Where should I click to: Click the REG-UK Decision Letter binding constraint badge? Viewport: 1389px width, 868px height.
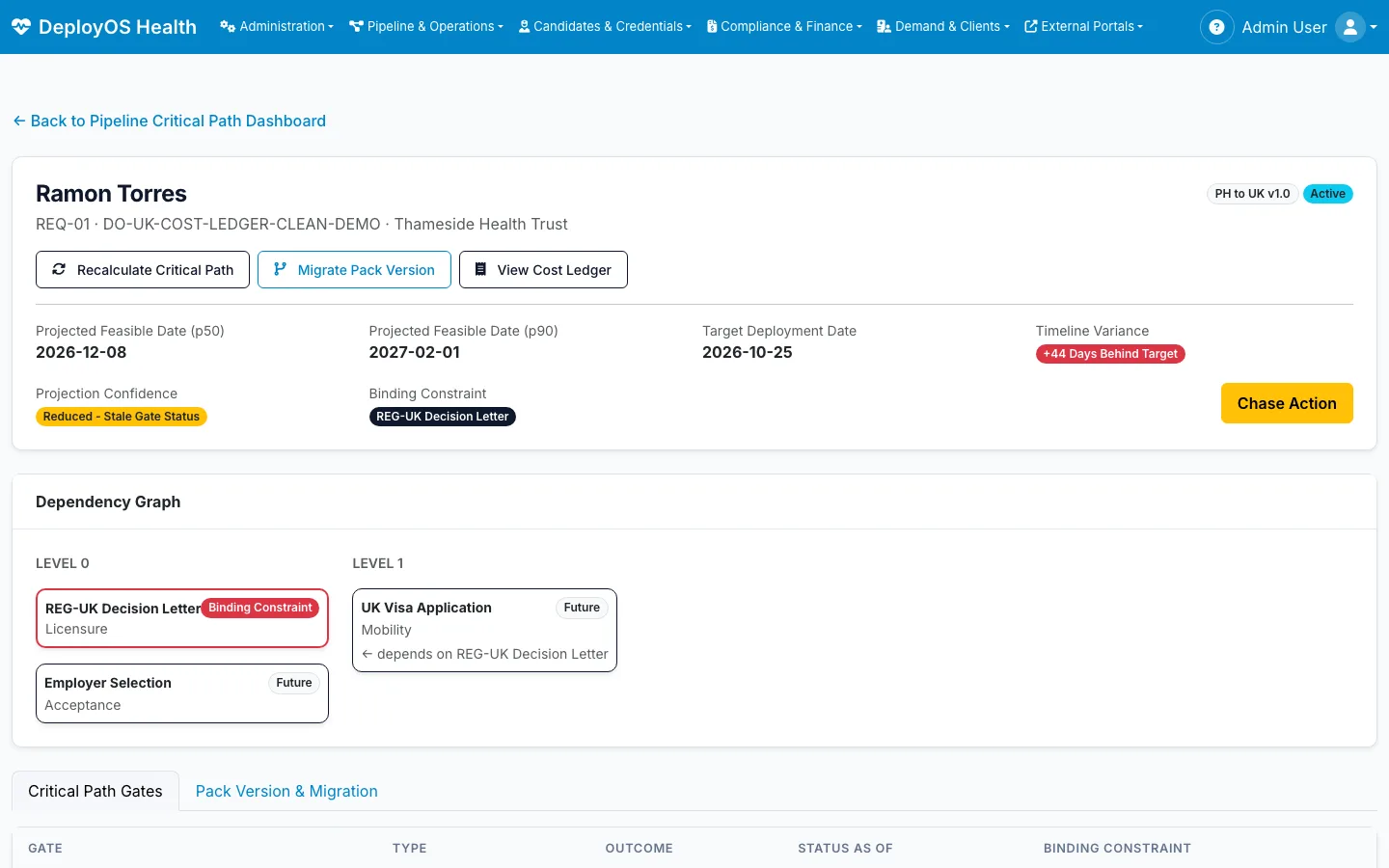tap(442, 417)
